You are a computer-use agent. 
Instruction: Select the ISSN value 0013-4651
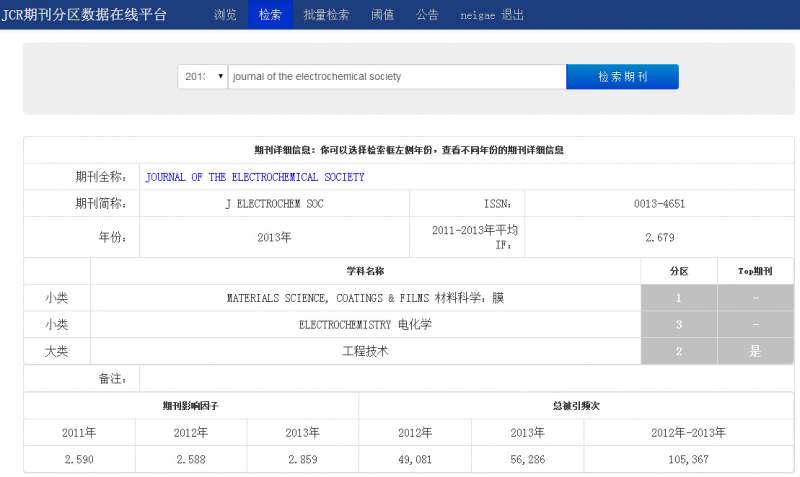(x=659, y=204)
